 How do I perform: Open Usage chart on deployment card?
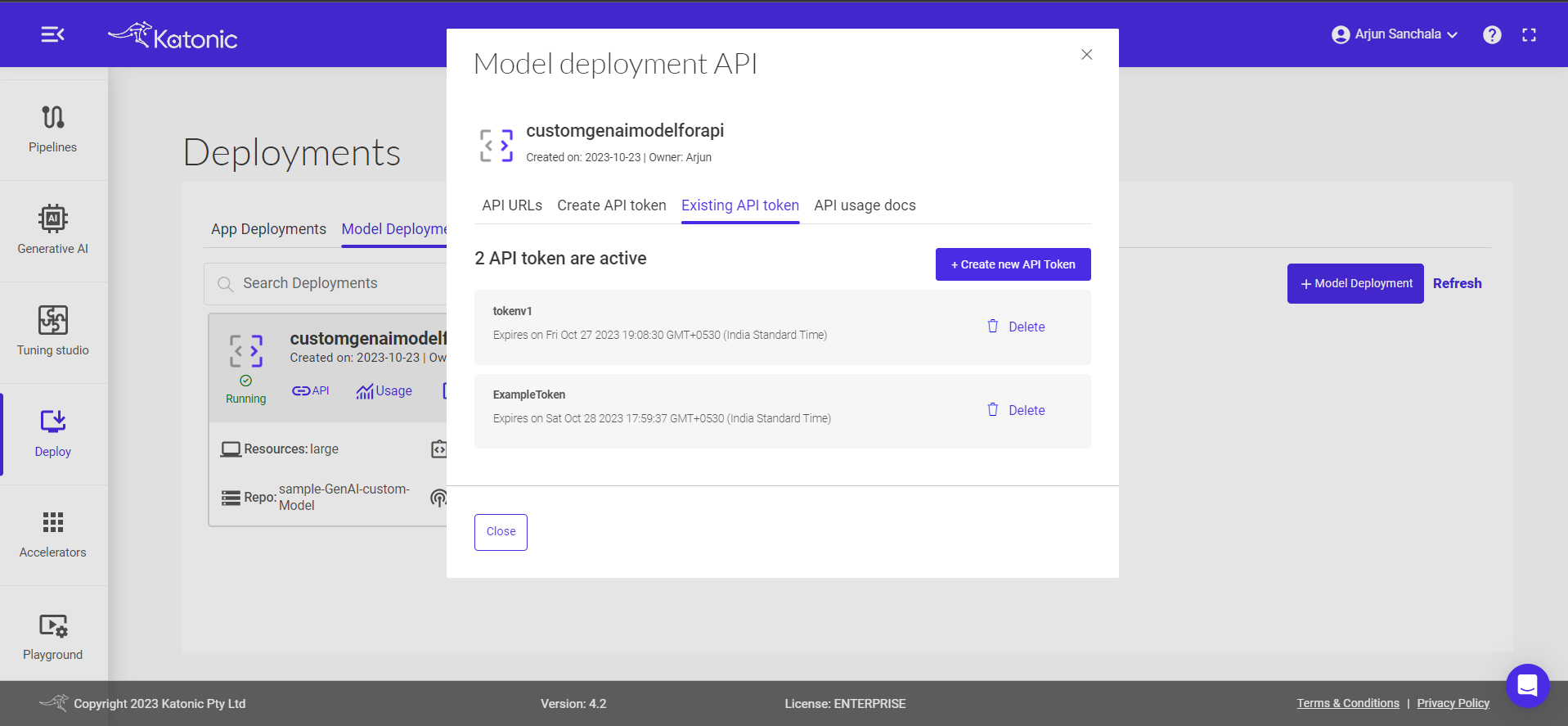384,391
